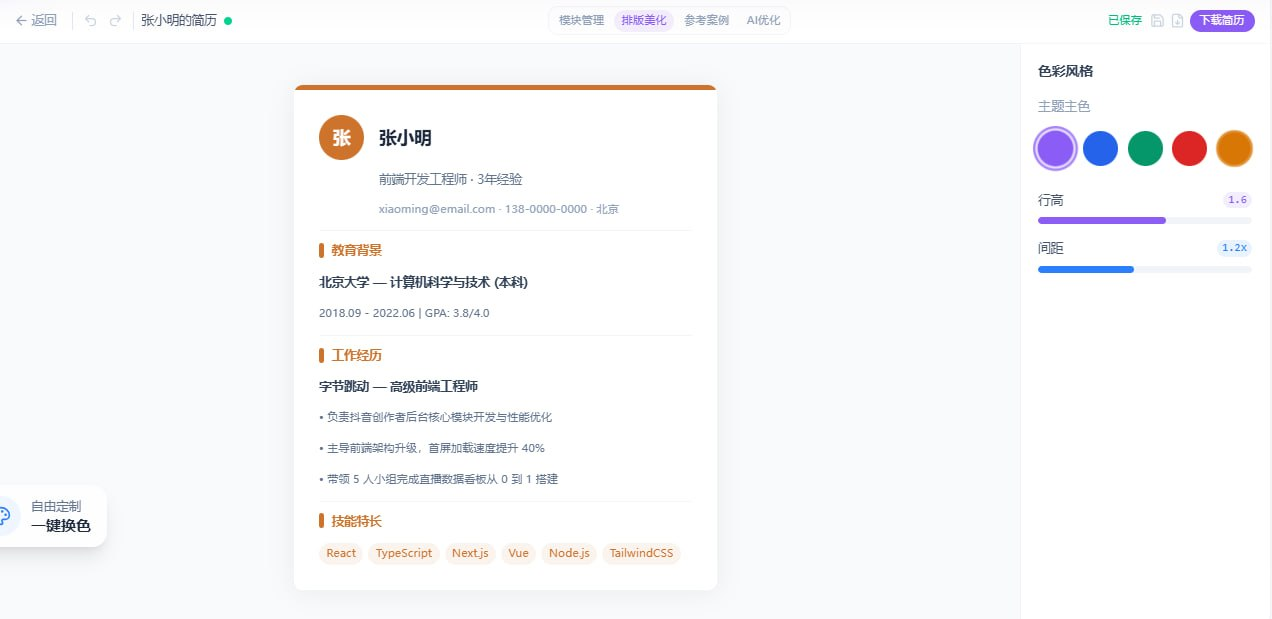1272x619 pixels.
Task: Click the bullet about 首屏加载速度提升 40%
Action: click(x=432, y=448)
